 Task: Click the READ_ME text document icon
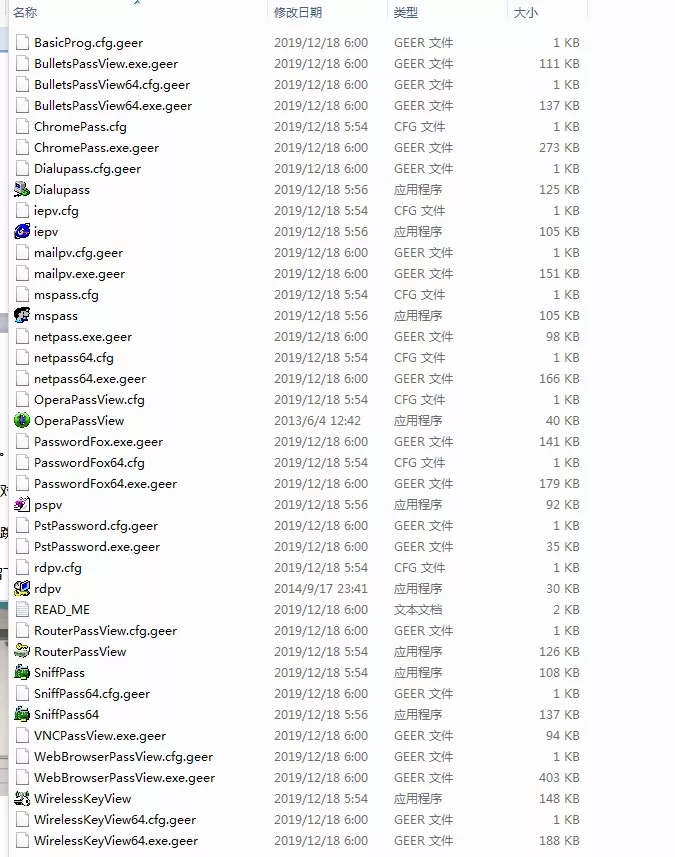[22, 610]
